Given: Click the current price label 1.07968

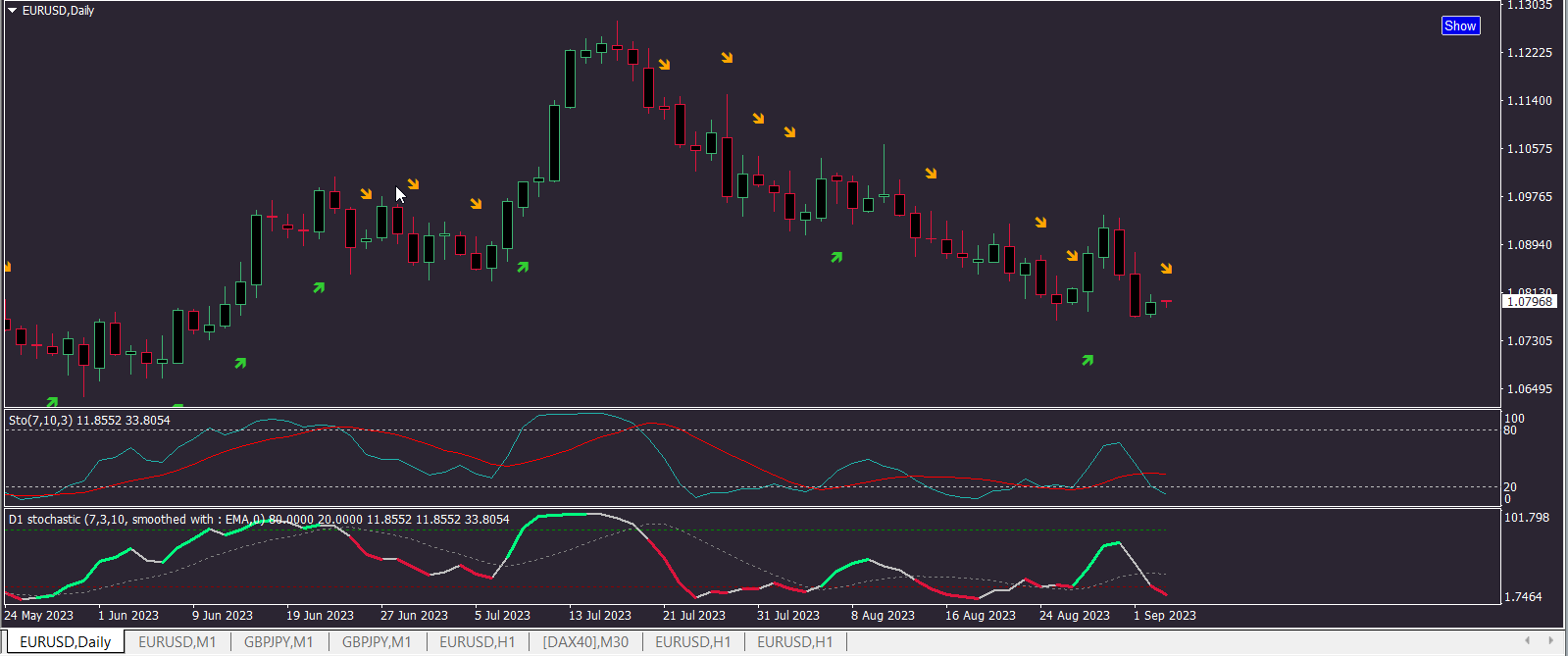Looking at the screenshot, I should [1530, 302].
